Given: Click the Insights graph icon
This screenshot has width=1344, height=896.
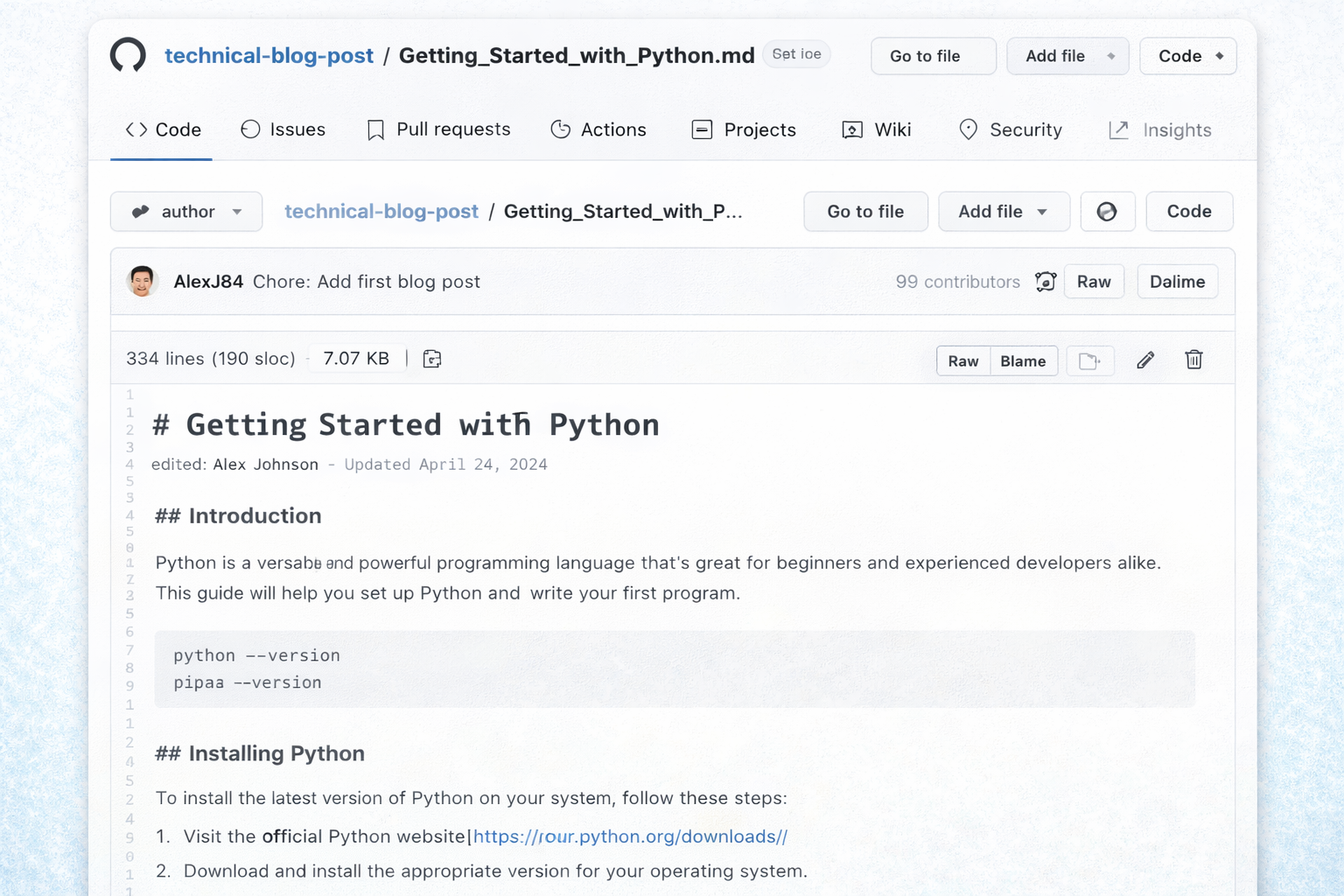Looking at the screenshot, I should point(1118,129).
